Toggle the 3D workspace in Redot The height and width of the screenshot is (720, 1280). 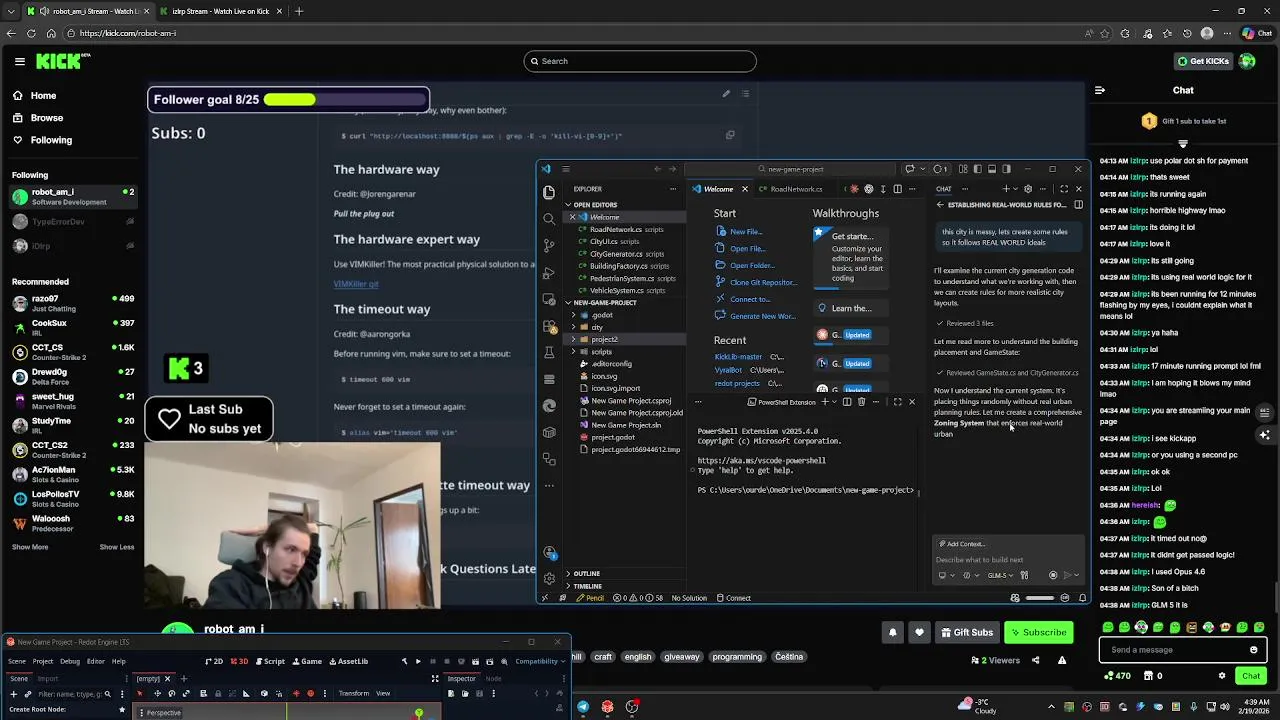click(x=238, y=661)
